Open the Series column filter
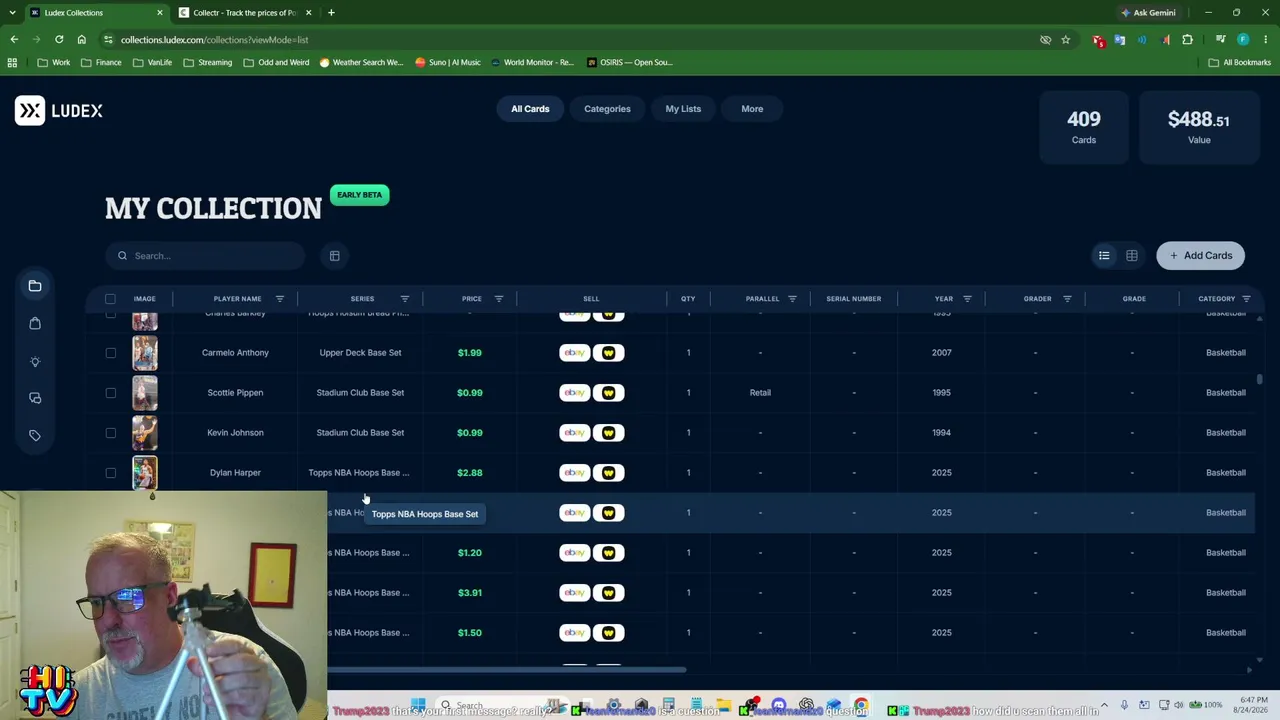This screenshot has width=1280, height=720. click(x=405, y=299)
